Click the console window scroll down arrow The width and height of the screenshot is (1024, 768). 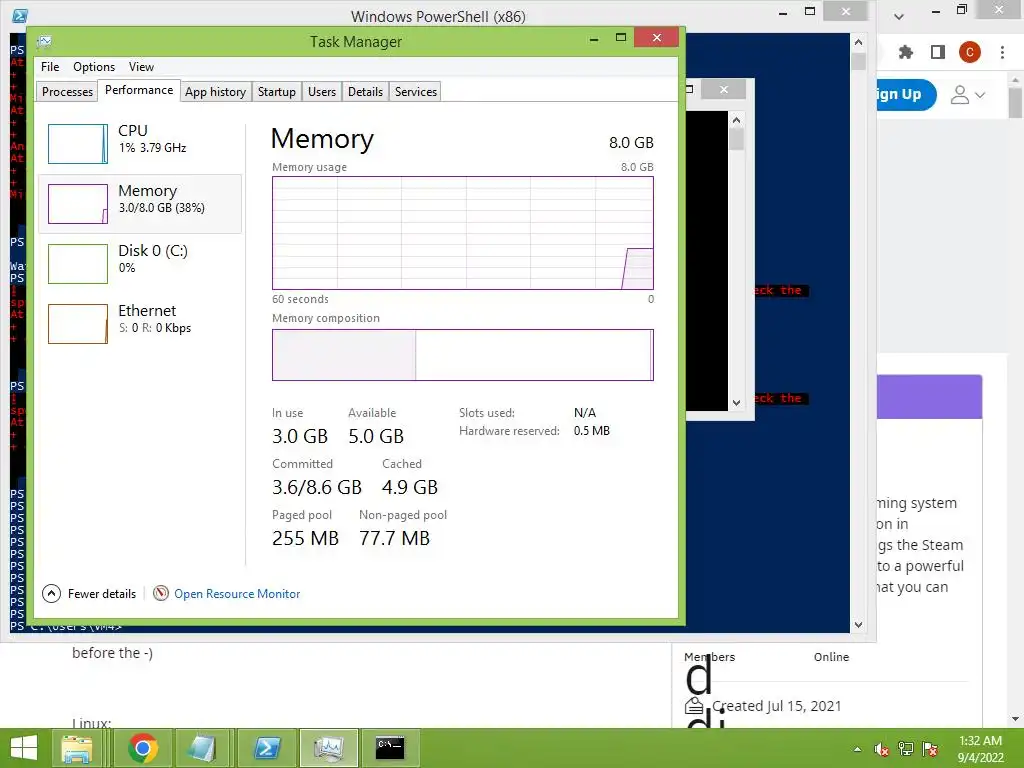737,403
